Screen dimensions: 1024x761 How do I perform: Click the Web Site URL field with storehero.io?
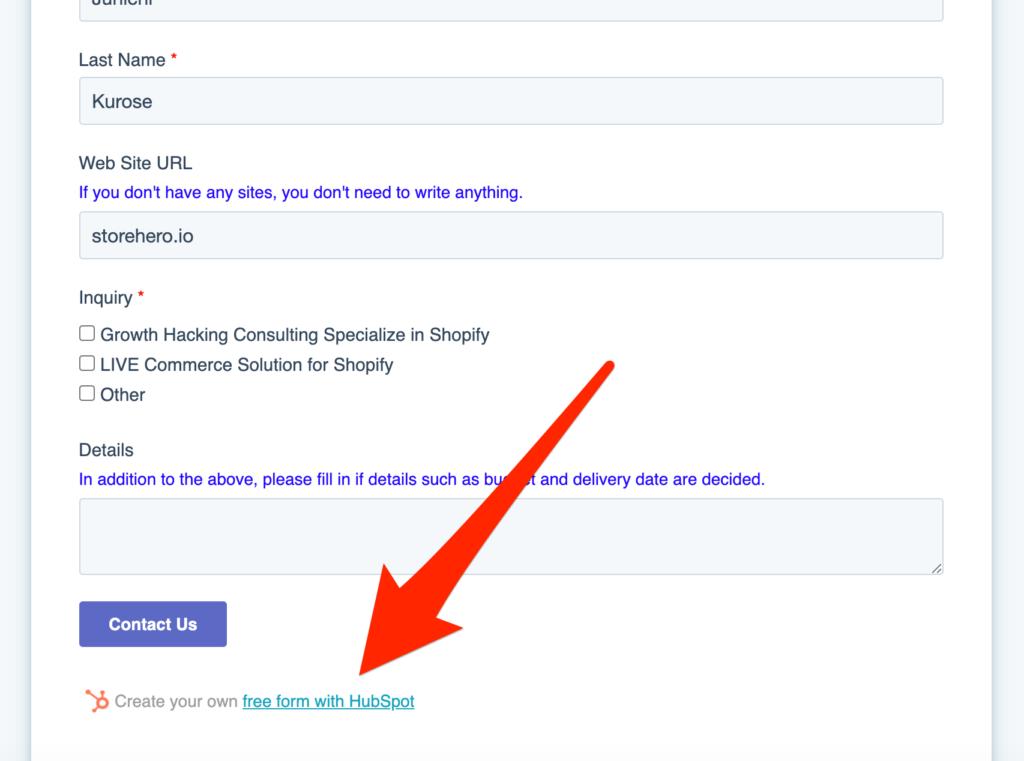[x=511, y=235]
